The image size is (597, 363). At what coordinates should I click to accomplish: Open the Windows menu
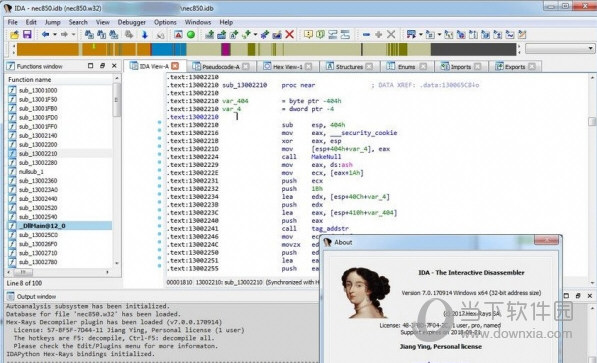point(198,22)
